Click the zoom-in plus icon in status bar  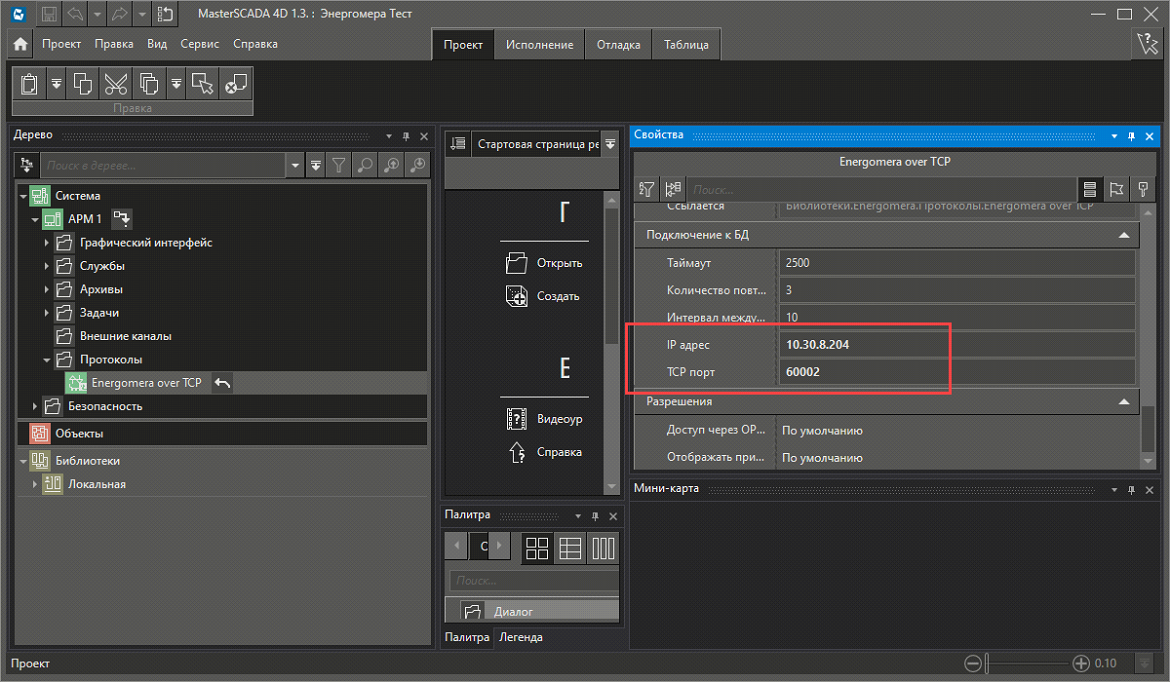point(1080,663)
